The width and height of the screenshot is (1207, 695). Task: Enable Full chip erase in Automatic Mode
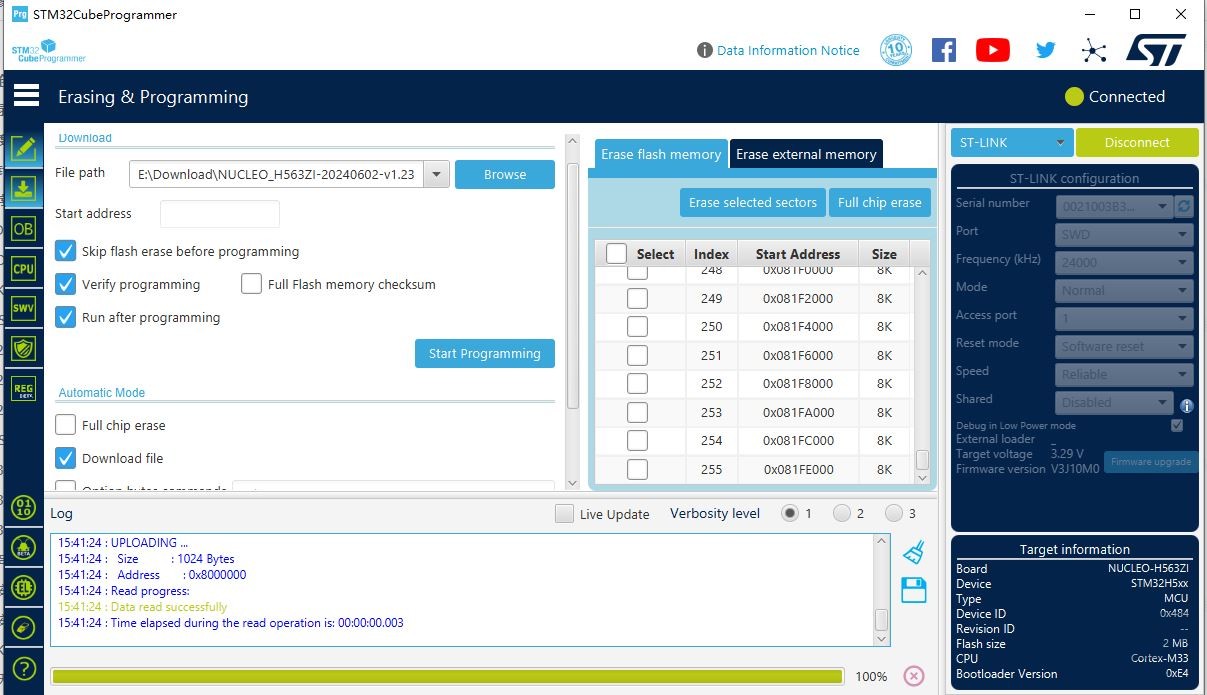(65, 425)
